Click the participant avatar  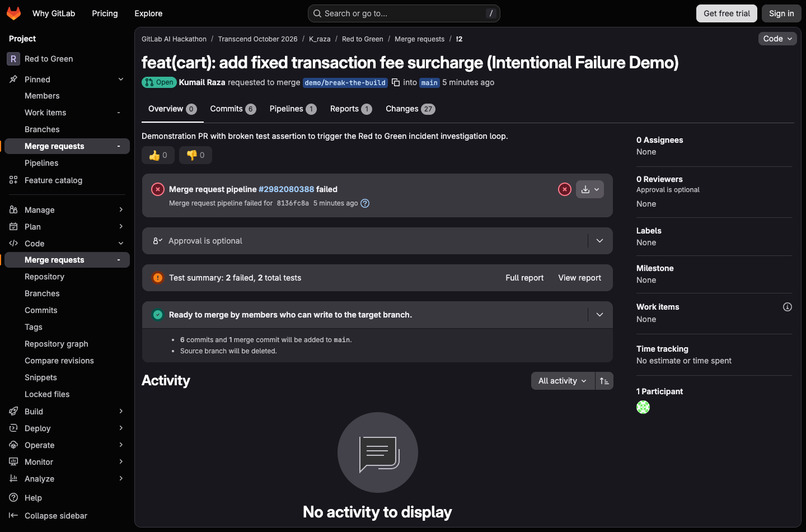coord(643,407)
